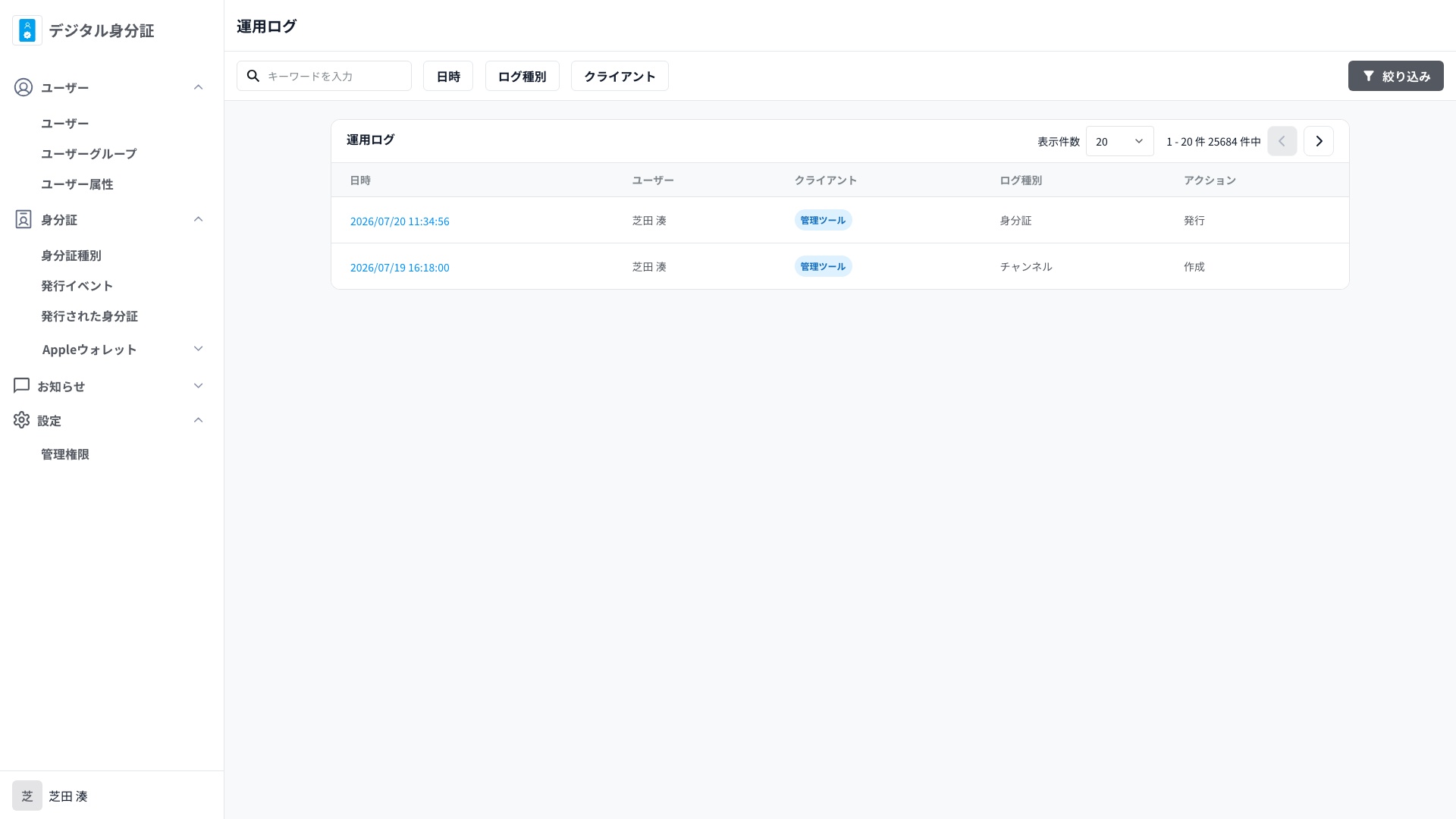
Task: Open the 表示件数 dropdown showing 20
Action: pos(1120,141)
